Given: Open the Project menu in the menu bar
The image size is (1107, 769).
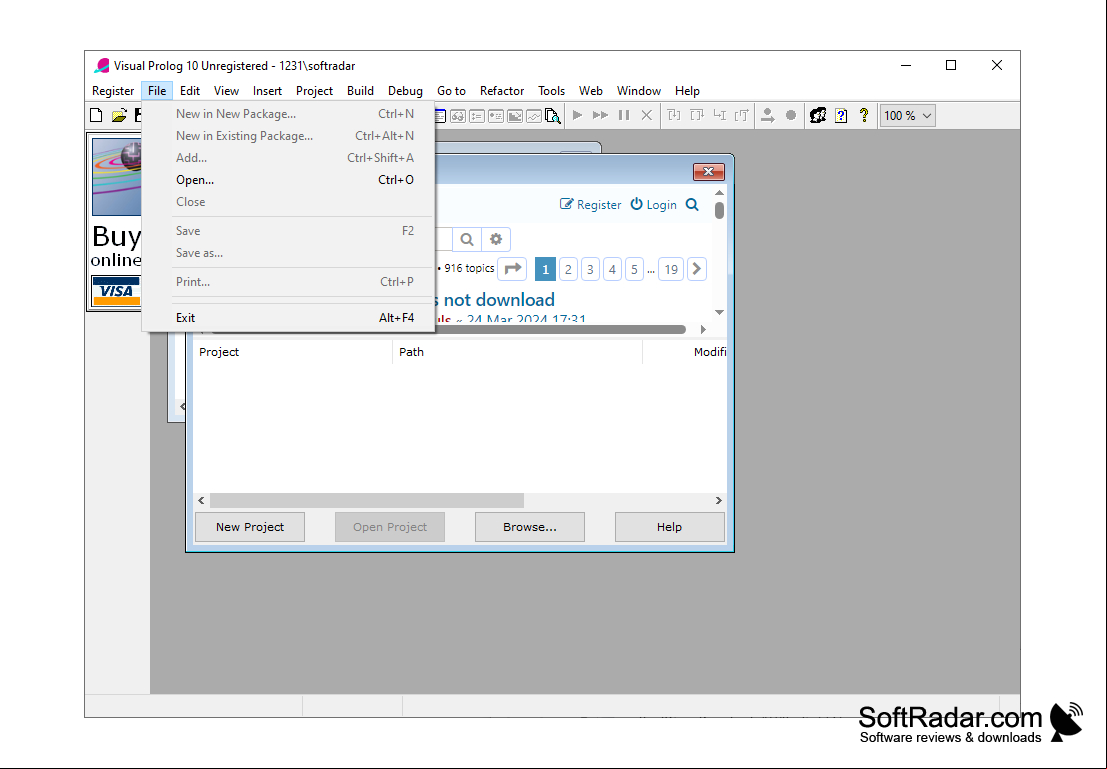Looking at the screenshot, I should 314,90.
